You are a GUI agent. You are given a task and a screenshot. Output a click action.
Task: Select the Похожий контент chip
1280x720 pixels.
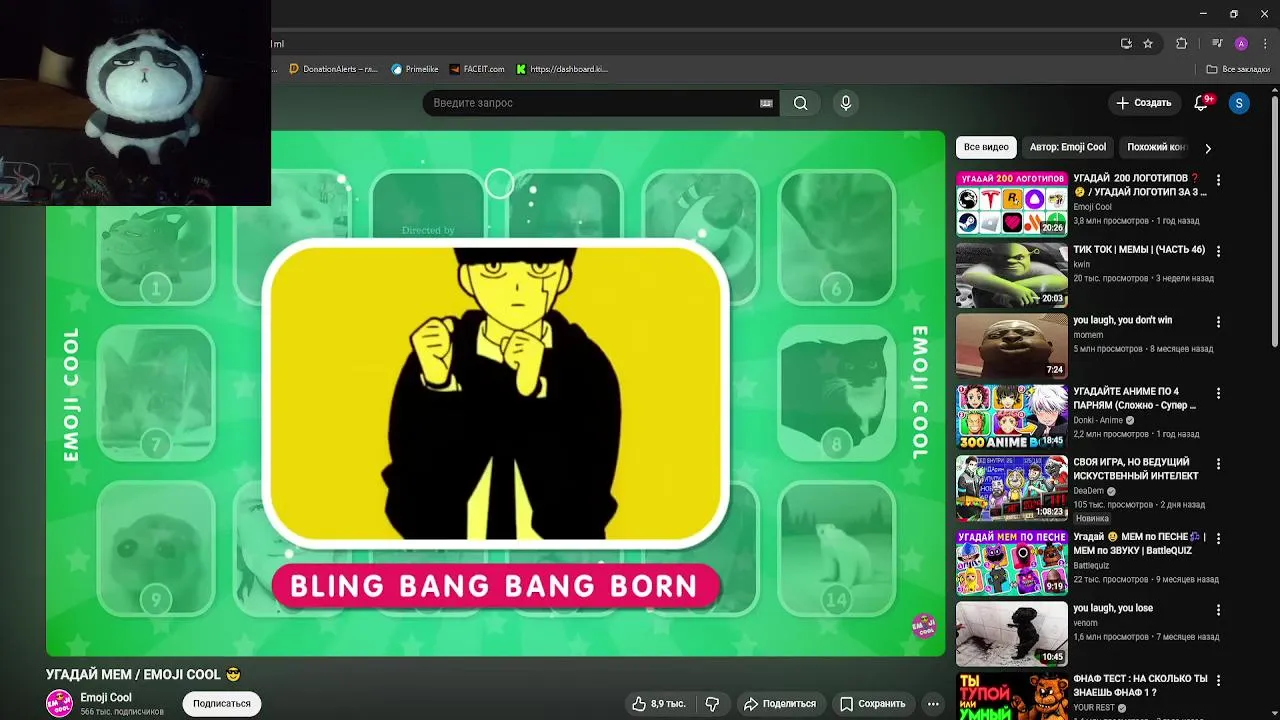pos(1156,147)
